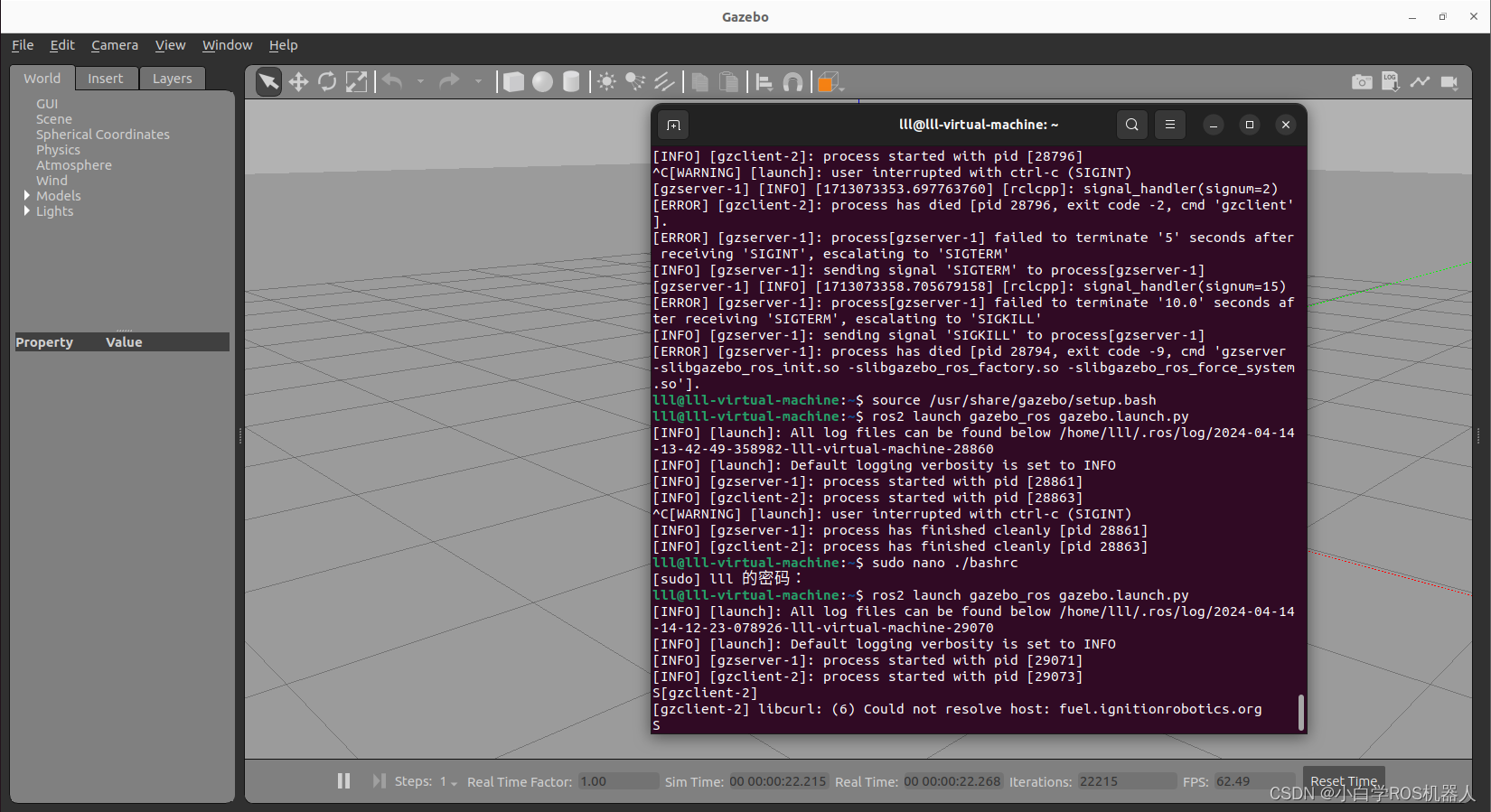Expand the Lights tree node
This screenshot has height=812, width=1491.
click(26, 210)
